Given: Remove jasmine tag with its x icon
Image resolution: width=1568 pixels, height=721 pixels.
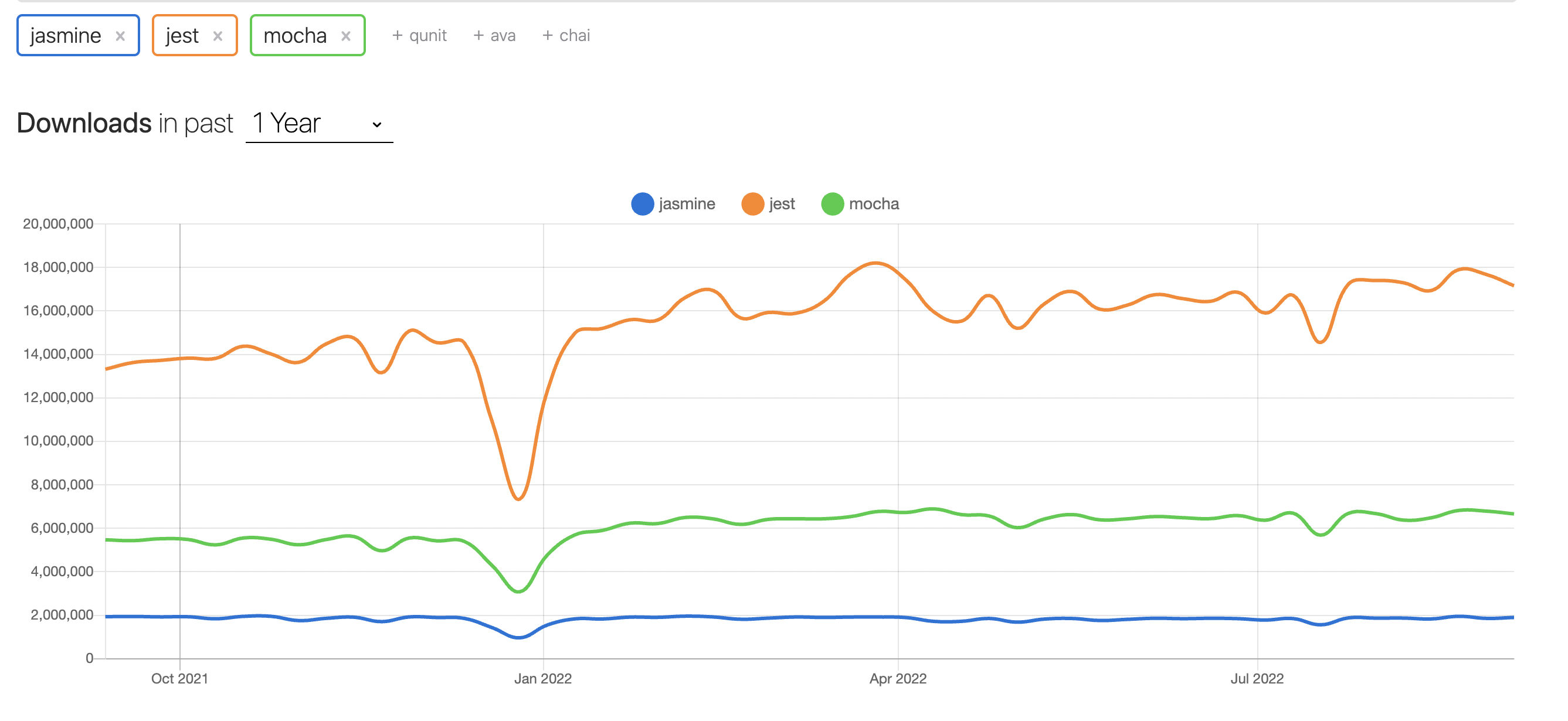Looking at the screenshot, I should click(x=121, y=36).
